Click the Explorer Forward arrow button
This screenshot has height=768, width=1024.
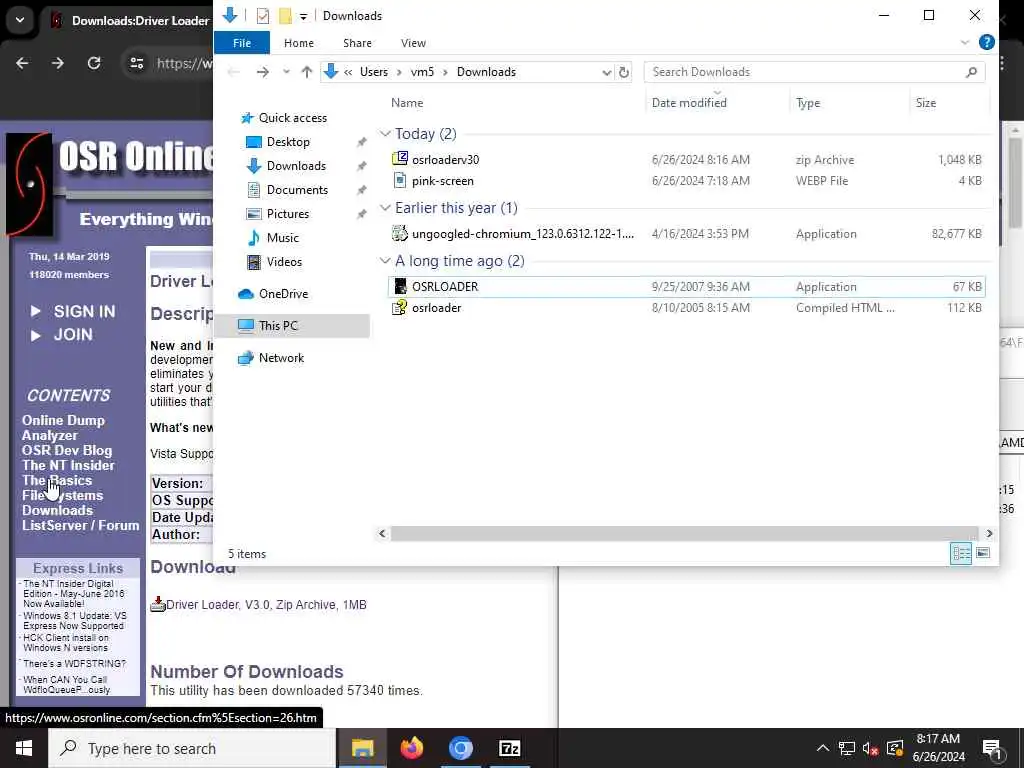click(x=263, y=72)
